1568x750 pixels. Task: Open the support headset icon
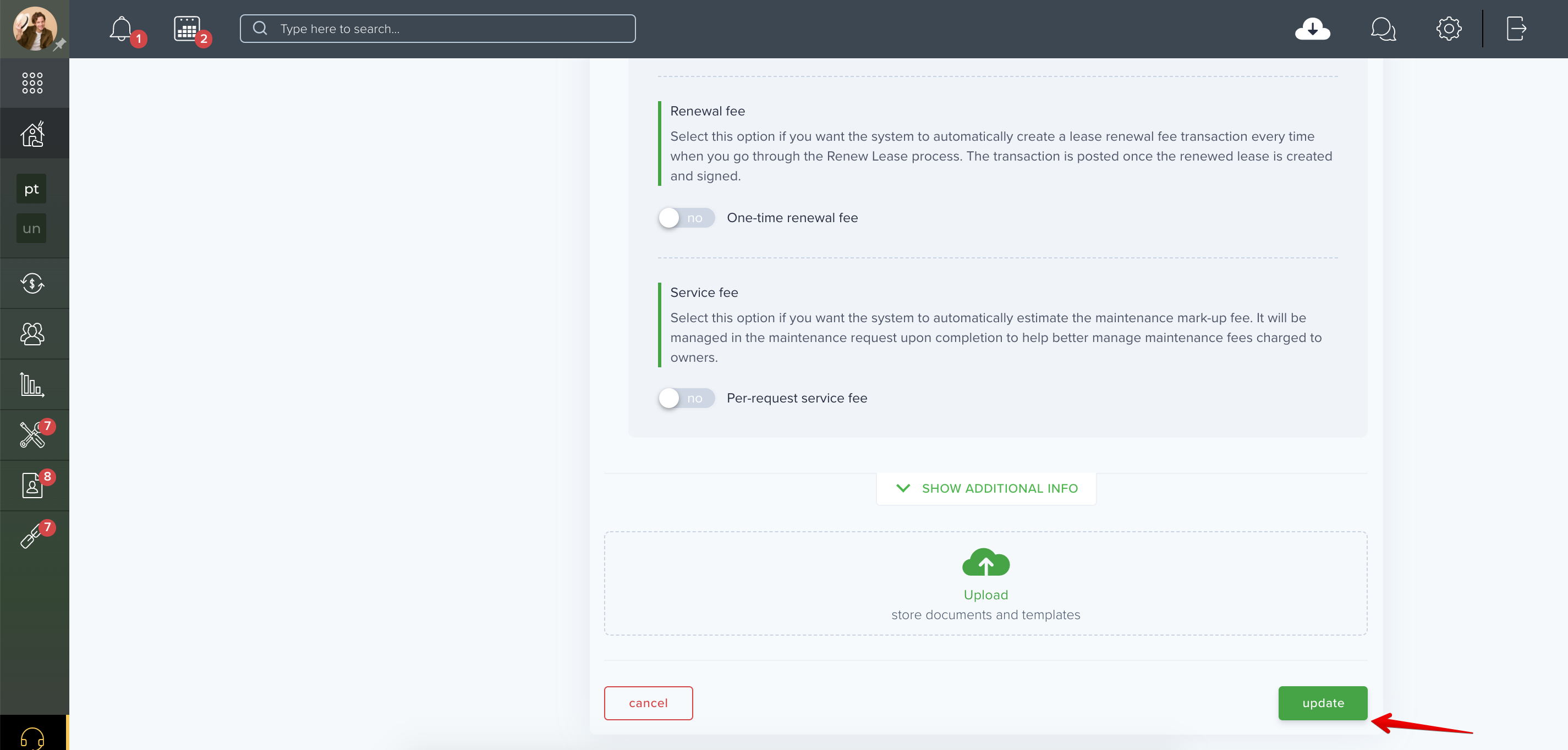pos(32,738)
